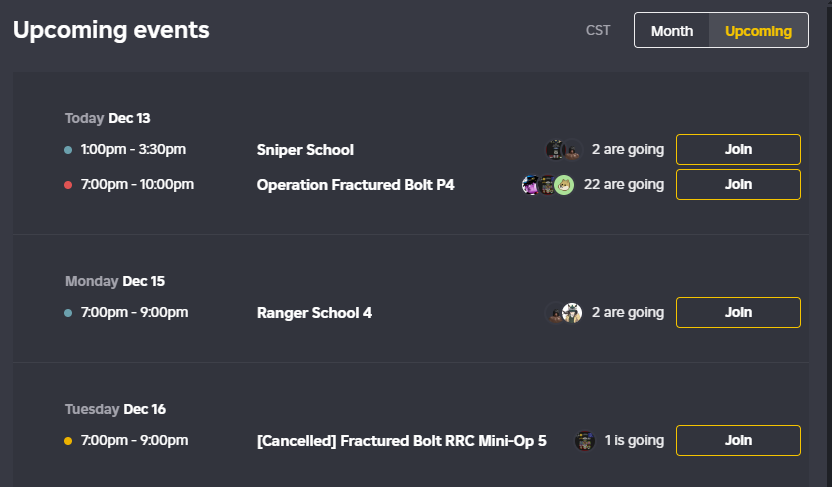Open cancelled Fractured Bolt RRC Mini-Op 5 details
Image resolution: width=832 pixels, height=487 pixels.
(x=401, y=441)
